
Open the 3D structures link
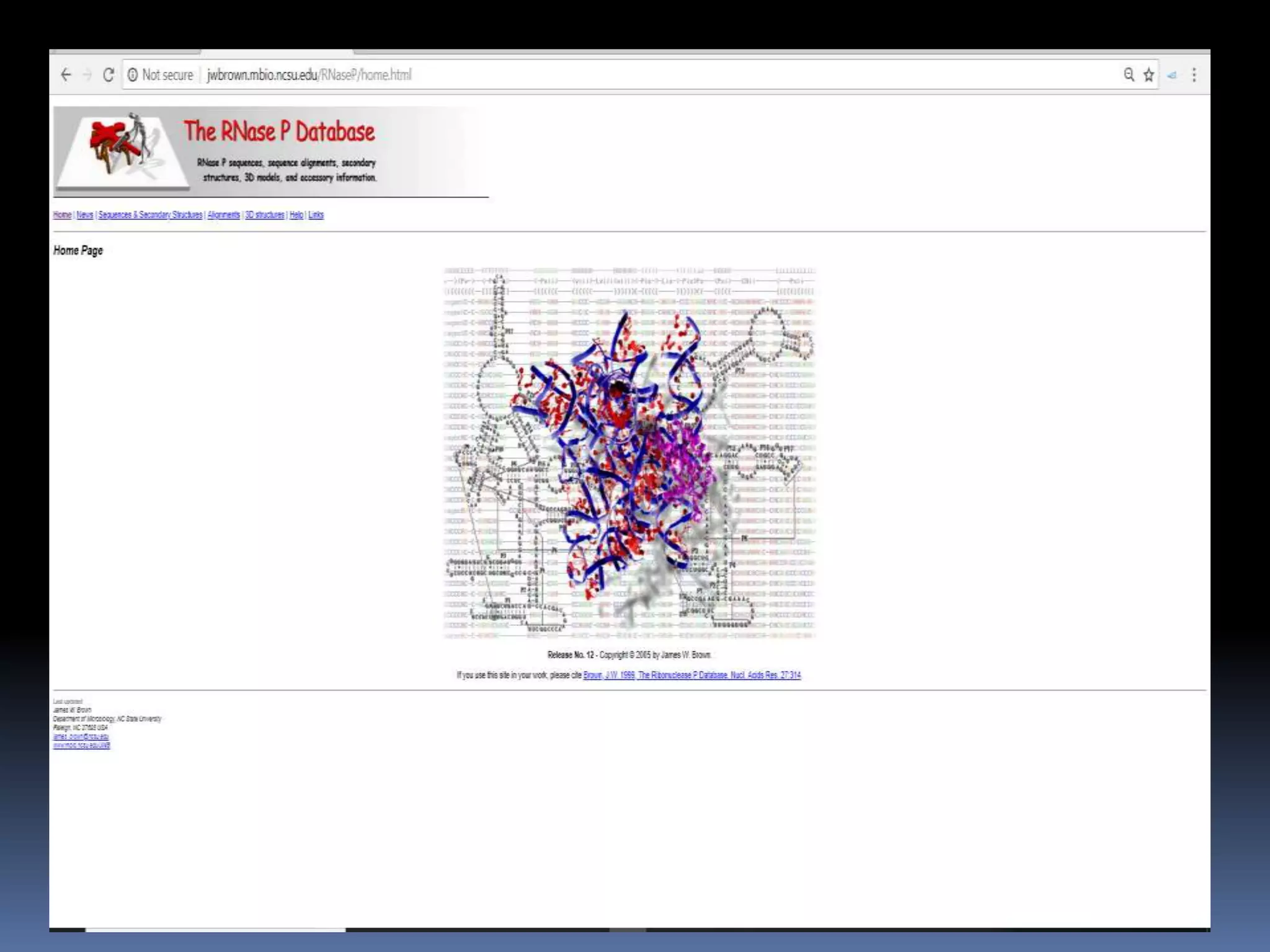[265, 215]
